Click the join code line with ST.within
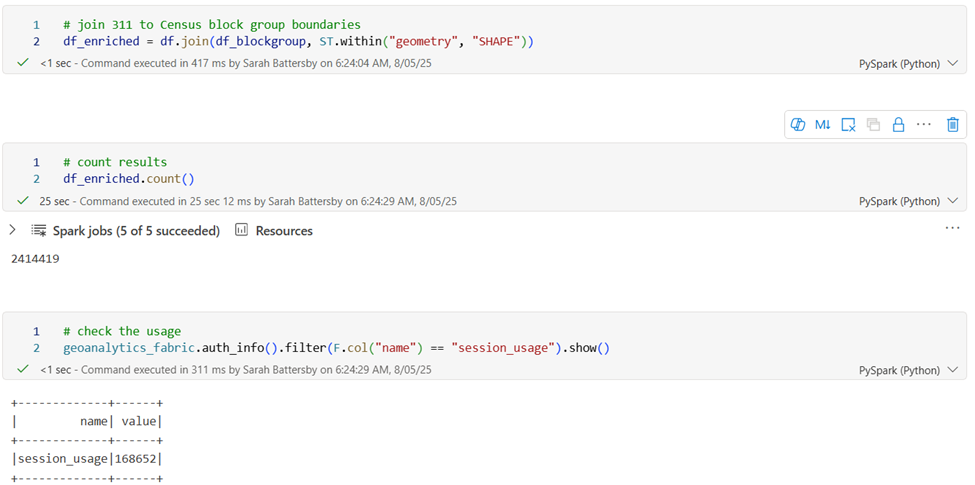The image size is (975, 485). point(298,41)
